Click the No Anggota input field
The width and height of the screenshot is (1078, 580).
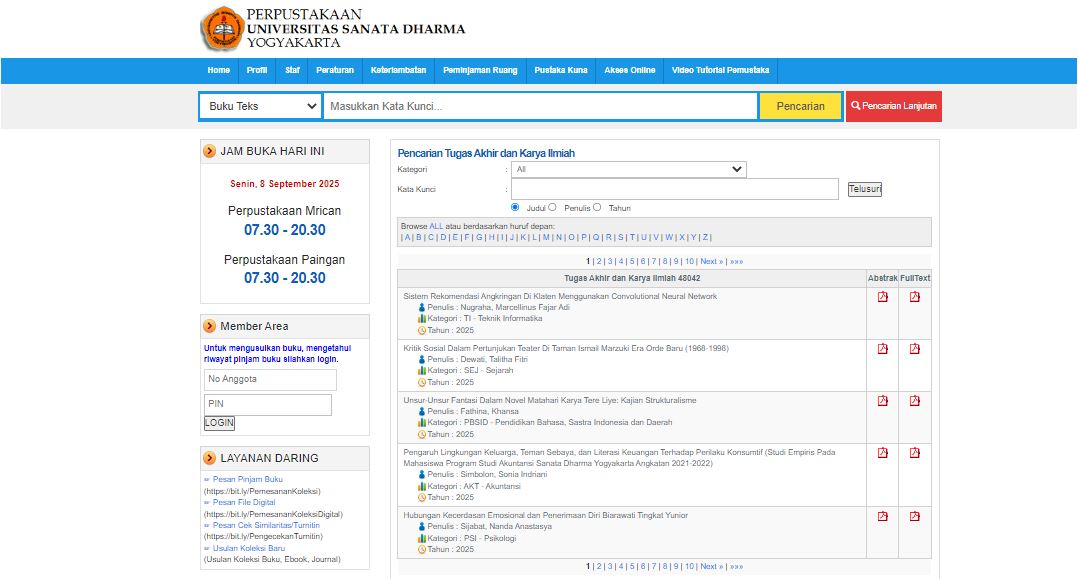pos(270,380)
